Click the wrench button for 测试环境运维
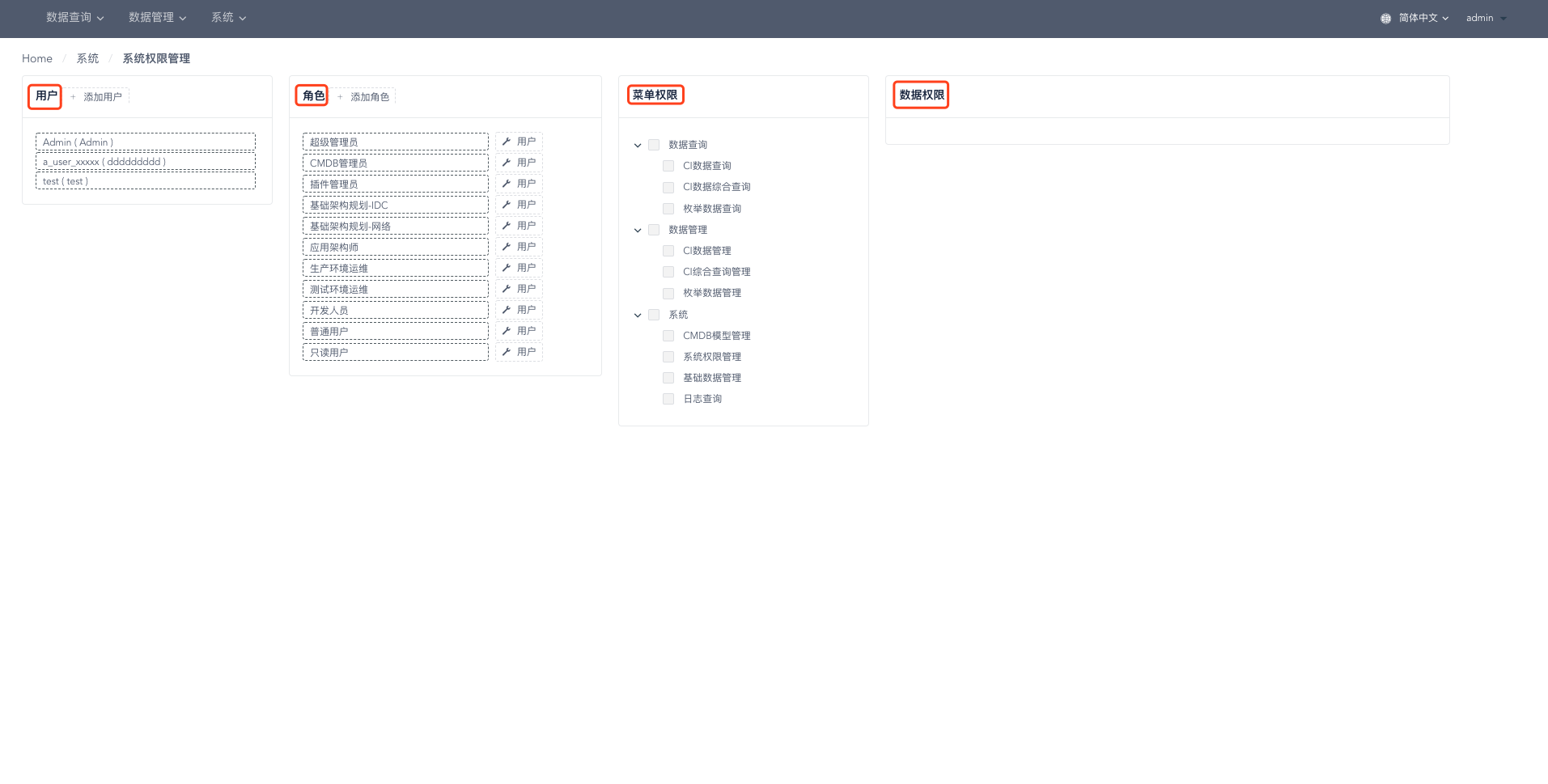1548x784 pixels. point(519,289)
